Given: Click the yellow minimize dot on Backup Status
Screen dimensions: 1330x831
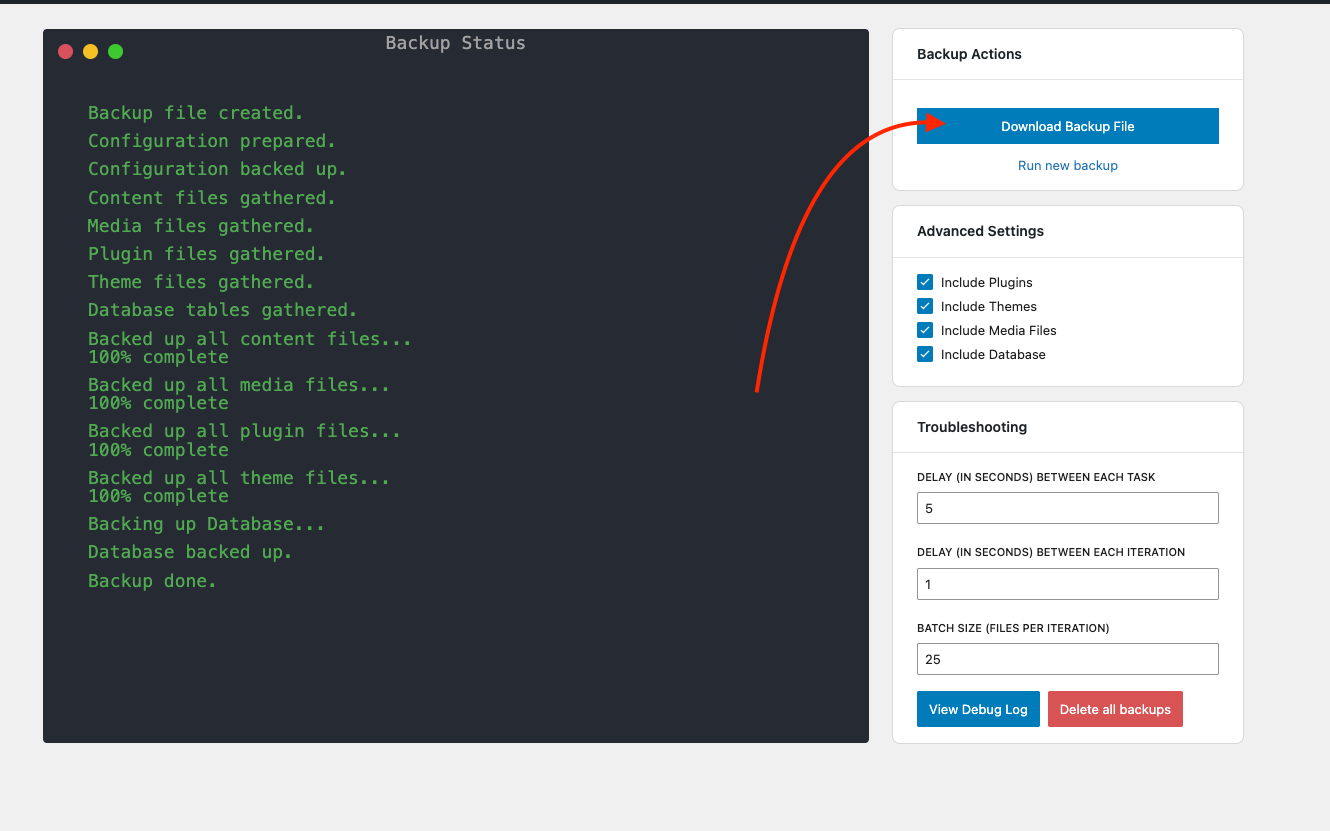Looking at the screenshot, I should 91,51.
